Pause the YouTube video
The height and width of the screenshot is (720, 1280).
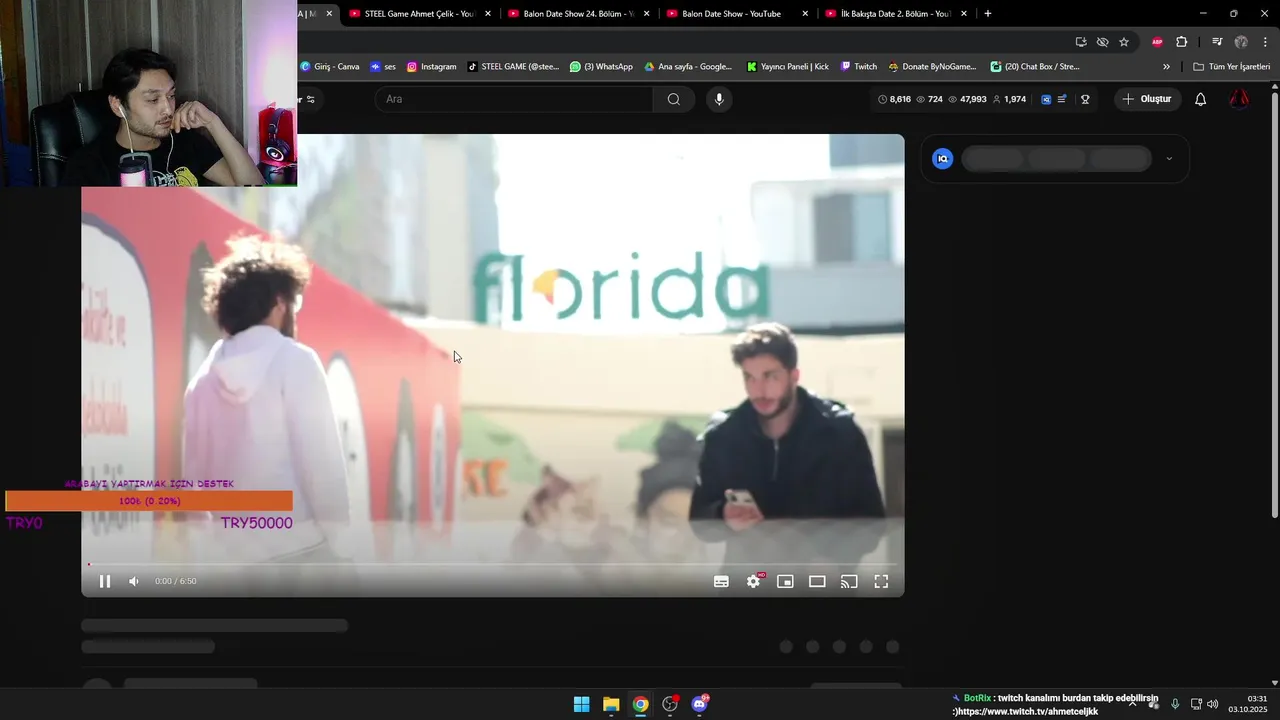pyautogui.click(x=105, y=581)
